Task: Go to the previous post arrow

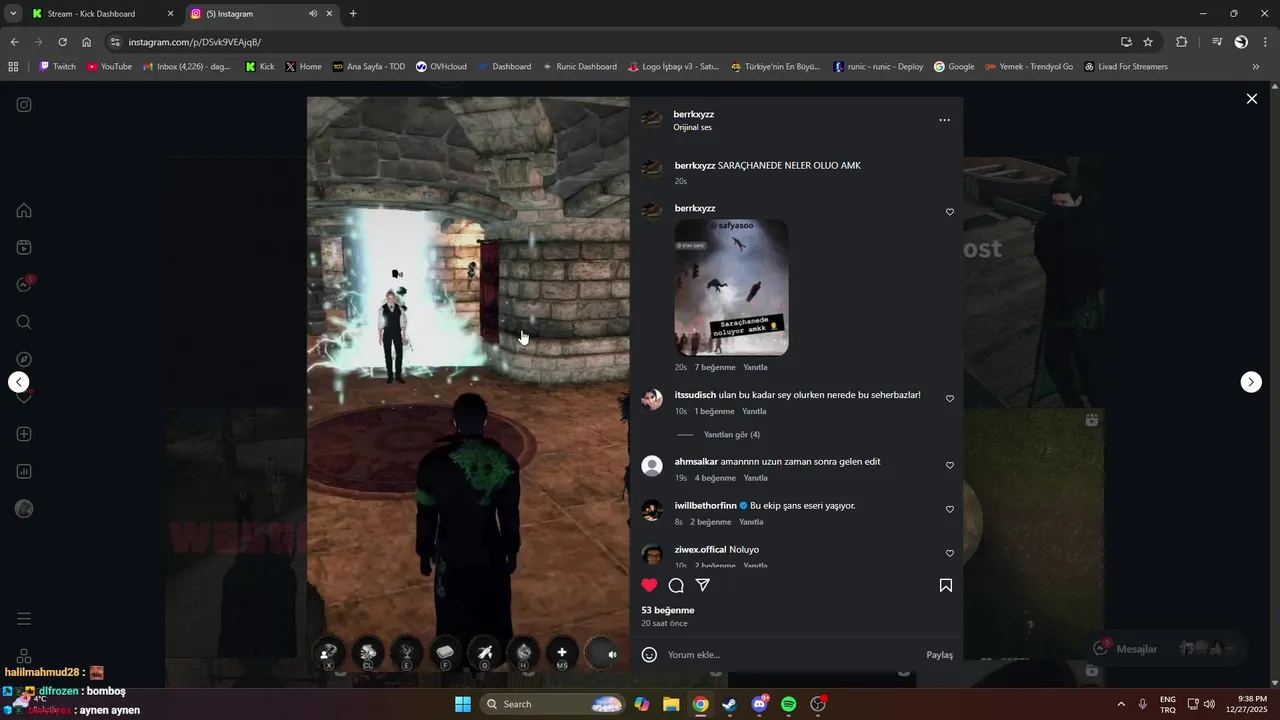Action: 19,382
